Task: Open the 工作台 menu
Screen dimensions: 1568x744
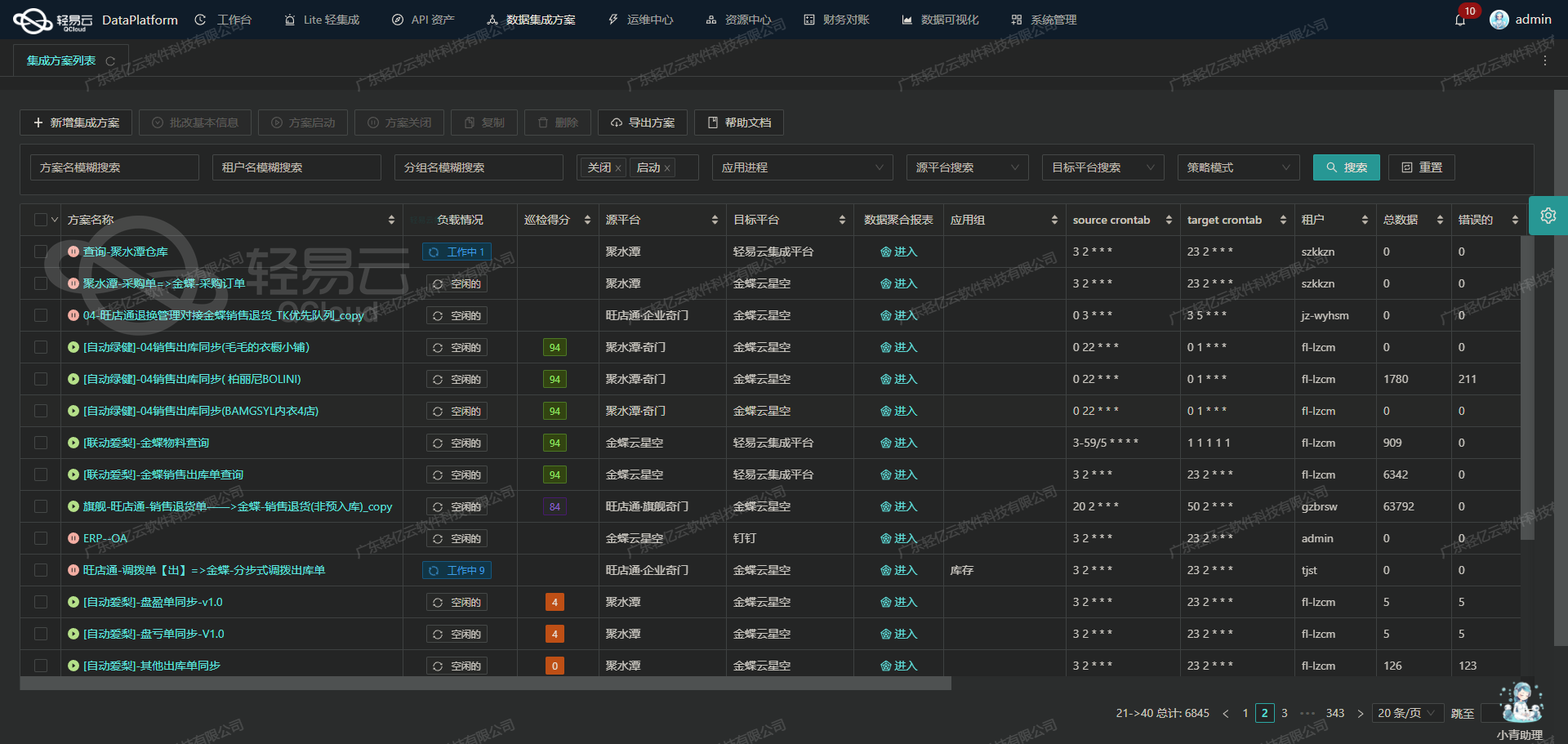Action: [x=223, y=20]
